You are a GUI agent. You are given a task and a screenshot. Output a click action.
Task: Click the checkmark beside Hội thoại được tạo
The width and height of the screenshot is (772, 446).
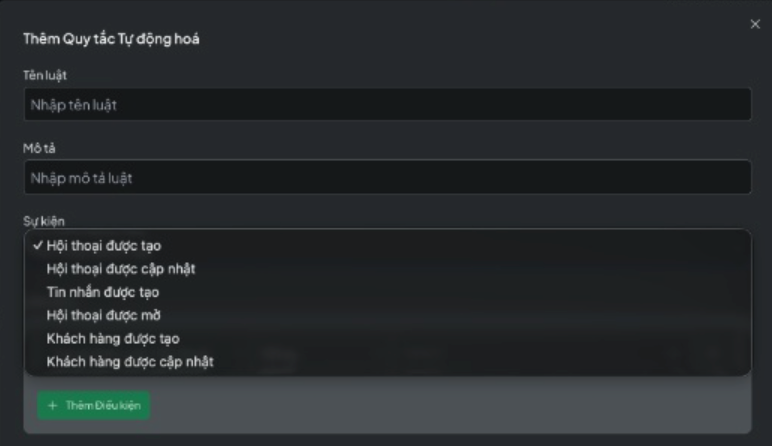[x=36, y=245]
